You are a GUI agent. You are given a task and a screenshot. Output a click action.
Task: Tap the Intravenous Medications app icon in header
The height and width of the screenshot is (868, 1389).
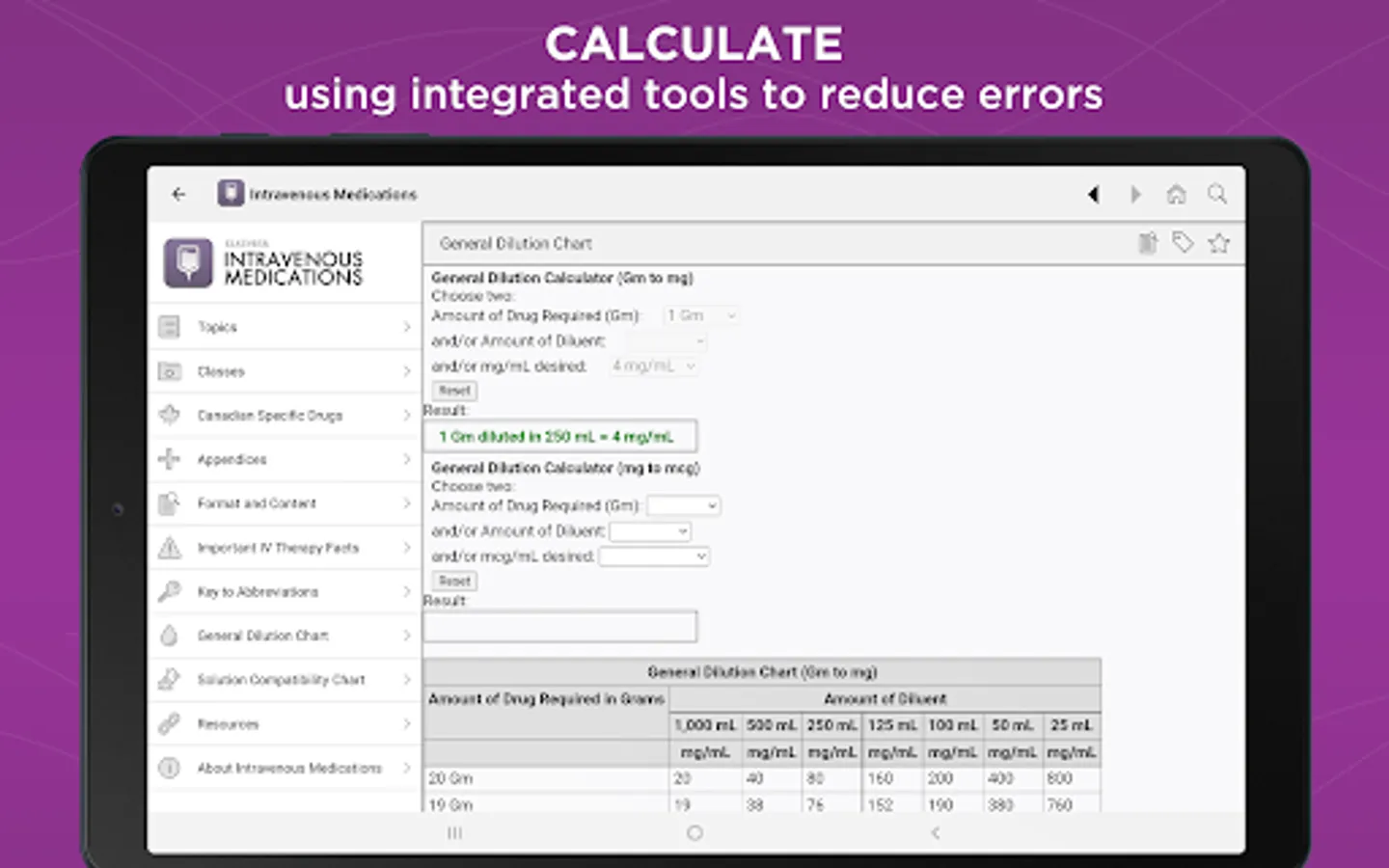pos(231,193)
